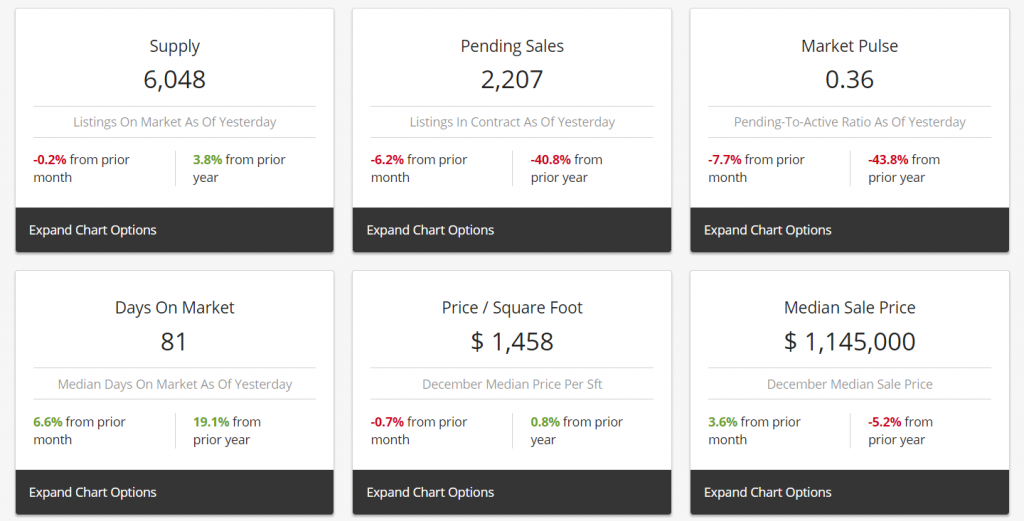
Task: Select the Pending Sales heading
Action: (512, 46)
